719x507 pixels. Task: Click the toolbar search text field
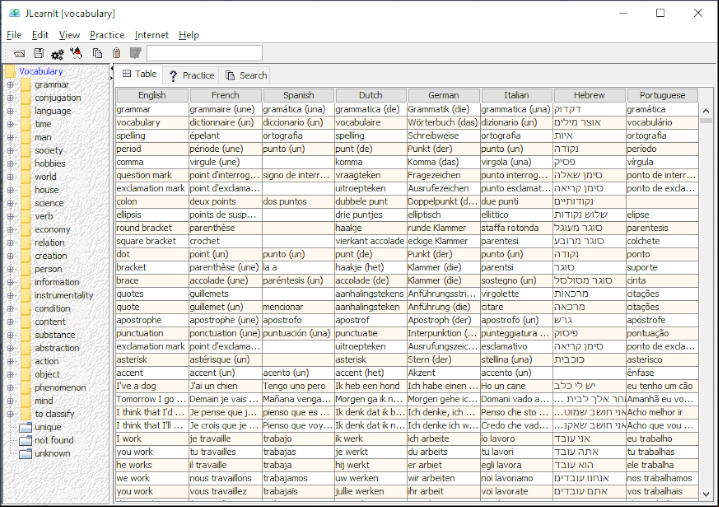205,53
